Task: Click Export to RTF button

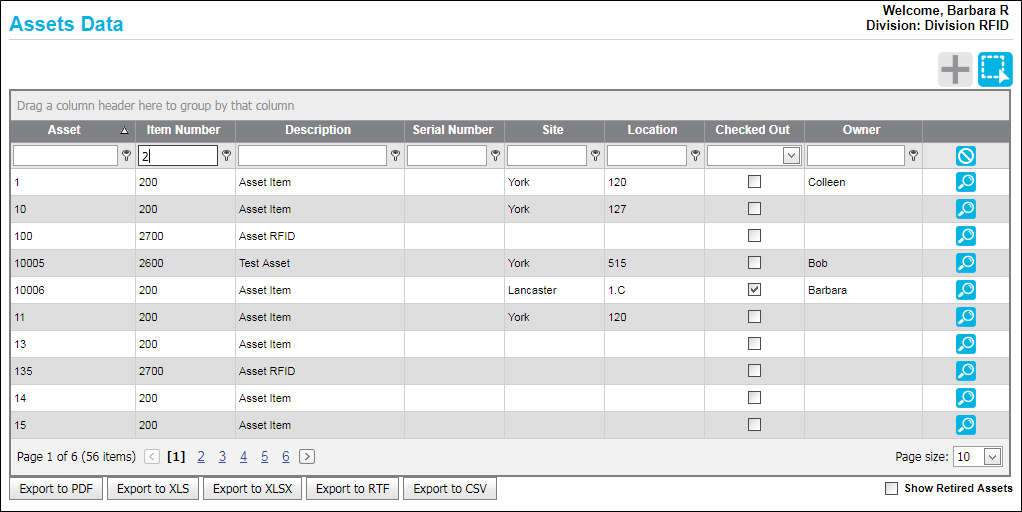Action: [353, 489]
